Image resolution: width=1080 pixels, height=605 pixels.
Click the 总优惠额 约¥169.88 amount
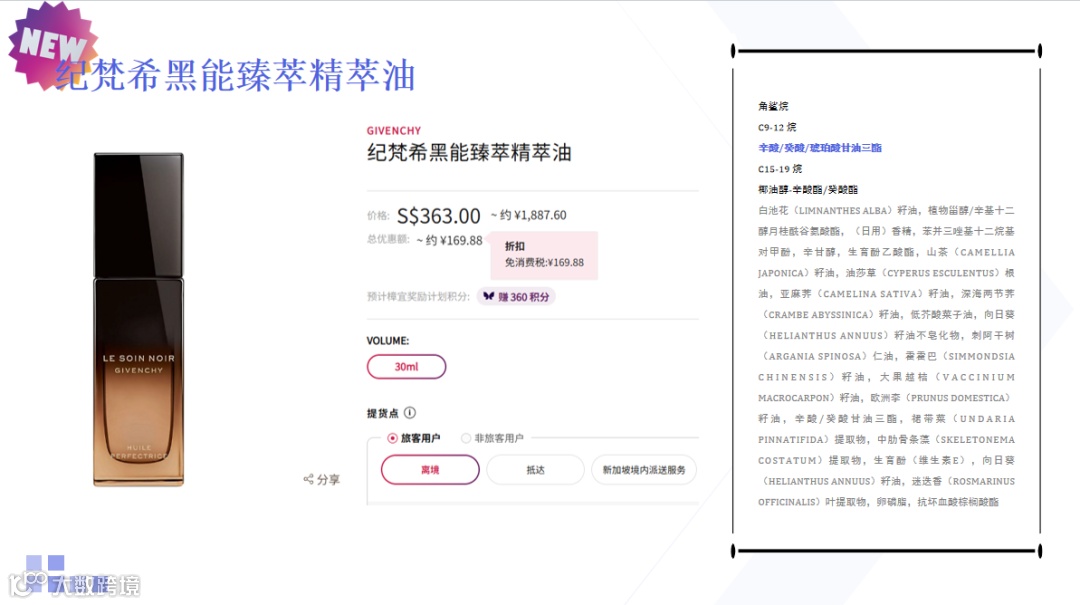(449, 240)
